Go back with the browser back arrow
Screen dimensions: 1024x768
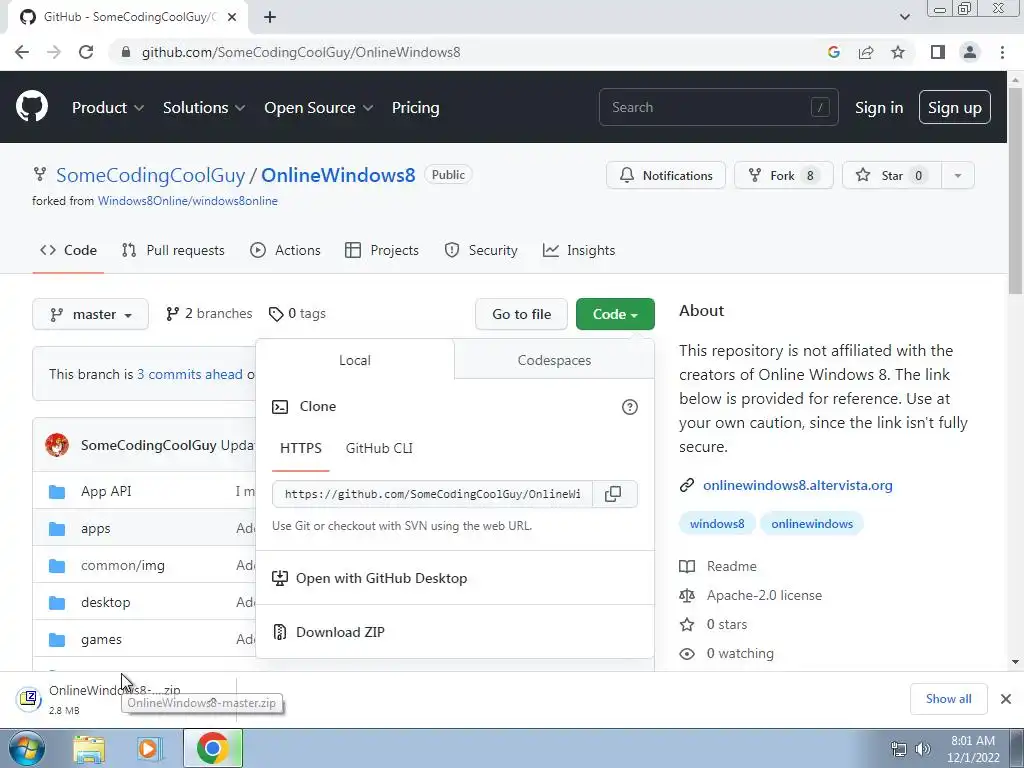pos(22,52)
